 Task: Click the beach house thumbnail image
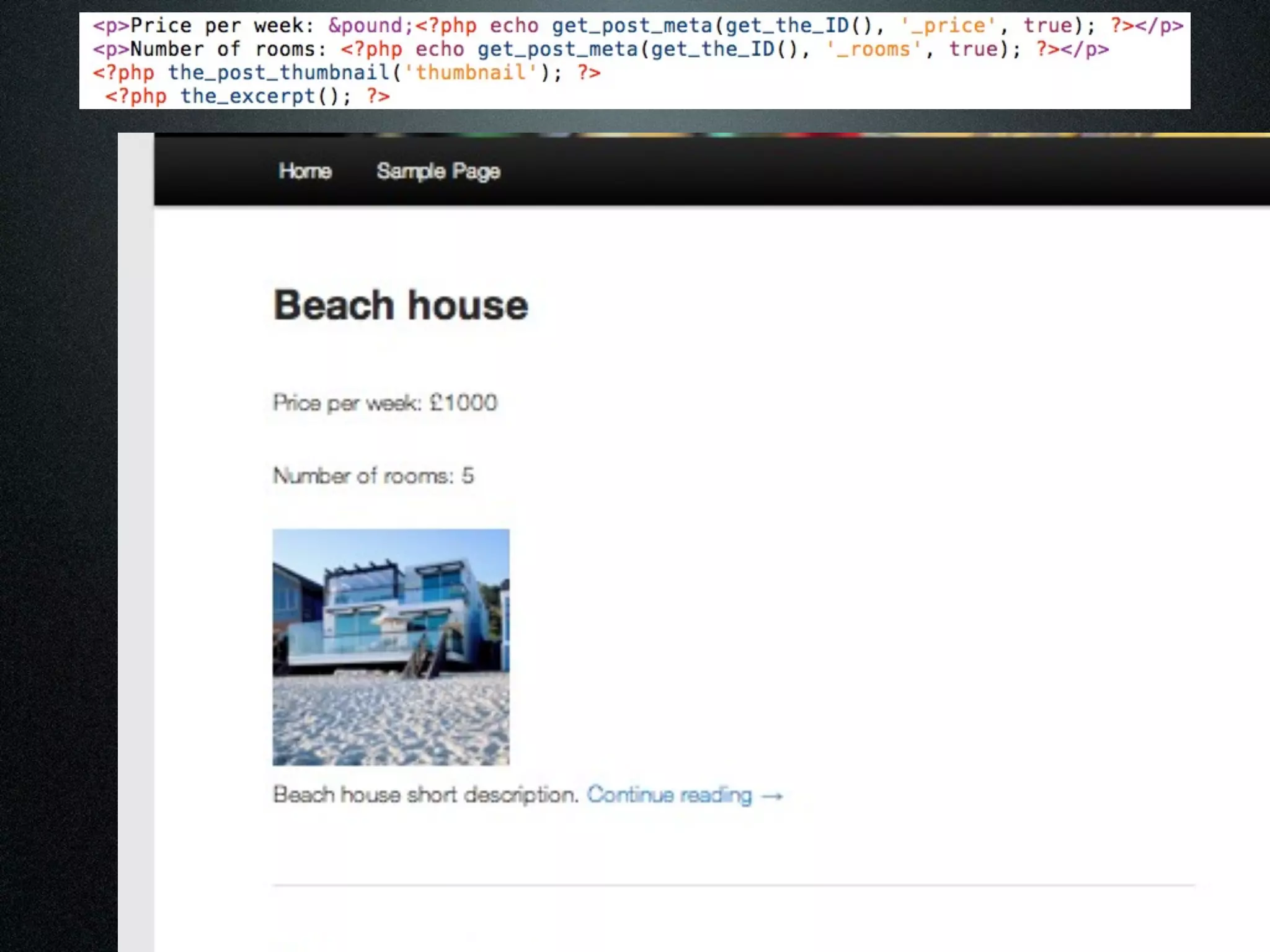[x=391, y=646]
